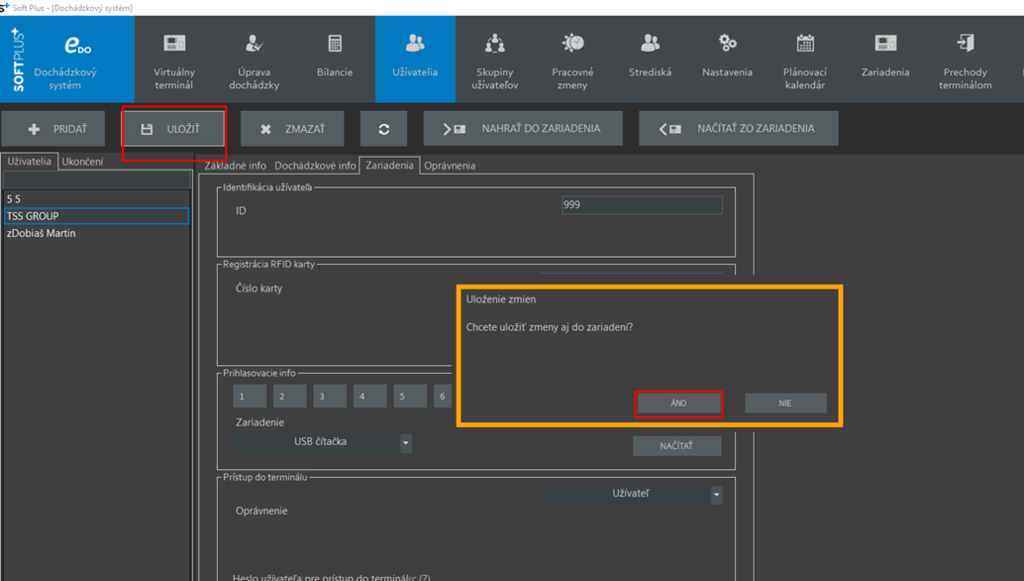Open the Ukončení users tab
Viewport: 1024px width, 581px height.
click(x=82, y=161)
